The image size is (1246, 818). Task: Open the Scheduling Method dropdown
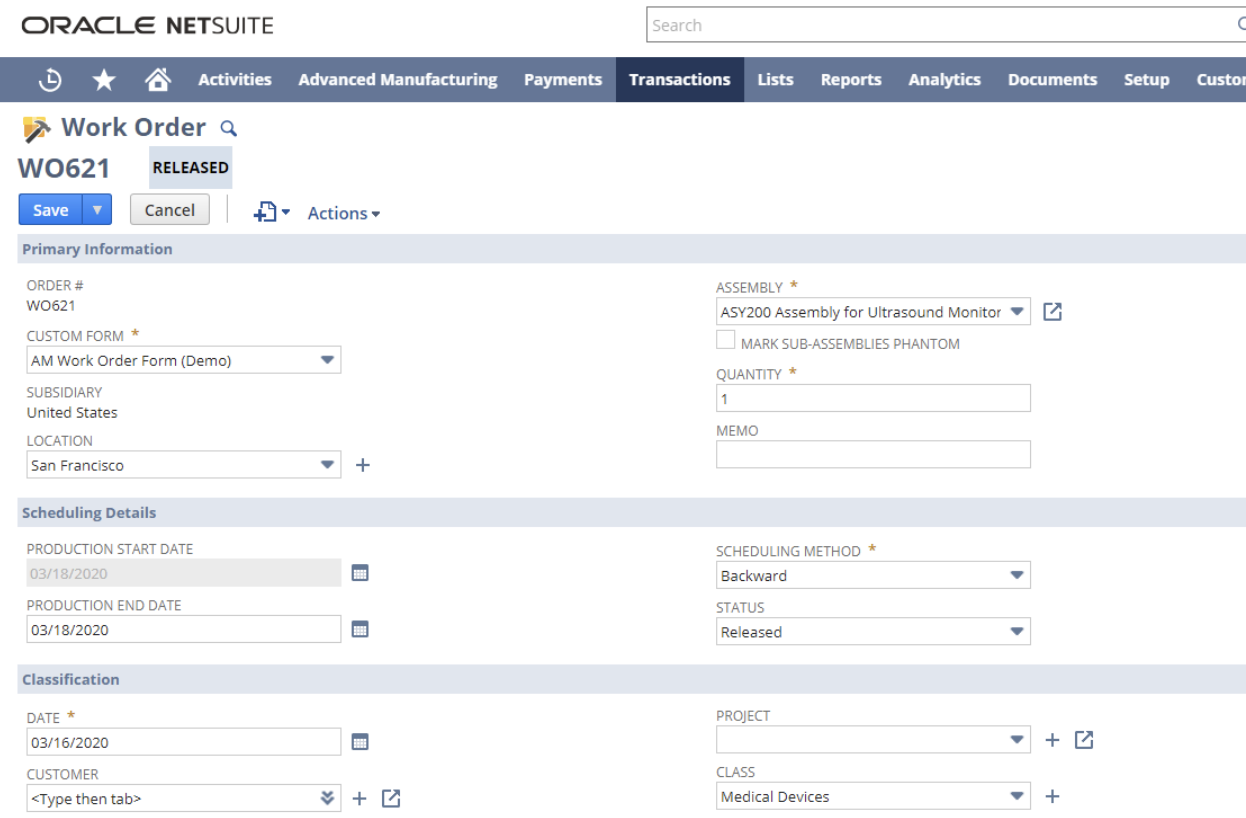pos(1017,575)
